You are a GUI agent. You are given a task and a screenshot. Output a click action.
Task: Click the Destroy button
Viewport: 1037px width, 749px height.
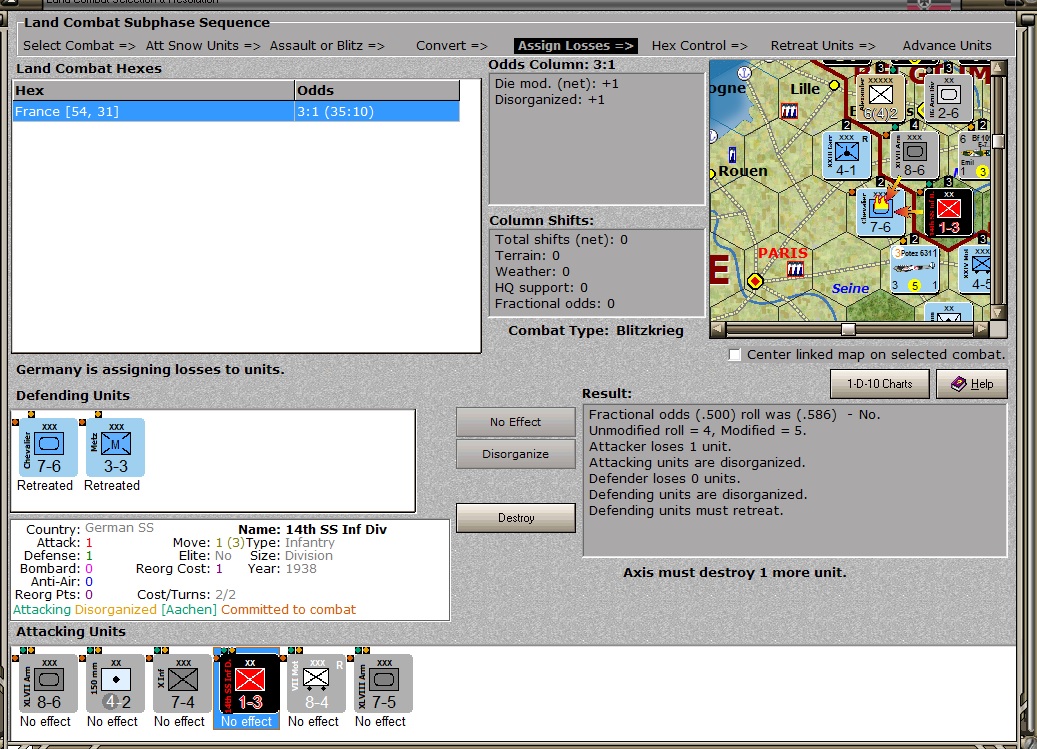[515, 518]
